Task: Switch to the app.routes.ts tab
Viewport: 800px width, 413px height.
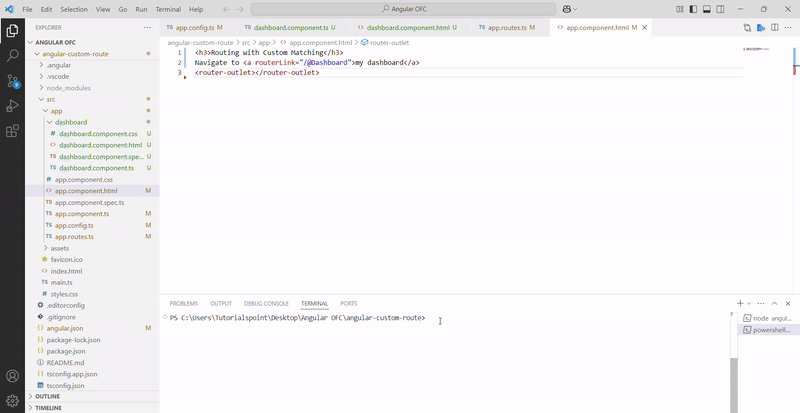Action: (496, 28)
